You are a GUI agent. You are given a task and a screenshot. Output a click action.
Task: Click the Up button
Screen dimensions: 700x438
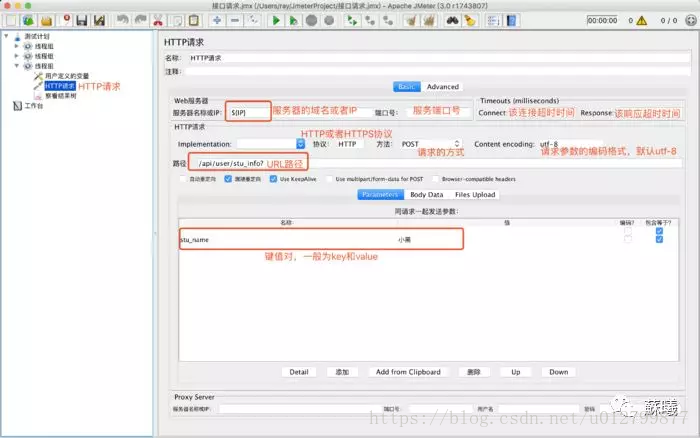(x=516, y=372)
